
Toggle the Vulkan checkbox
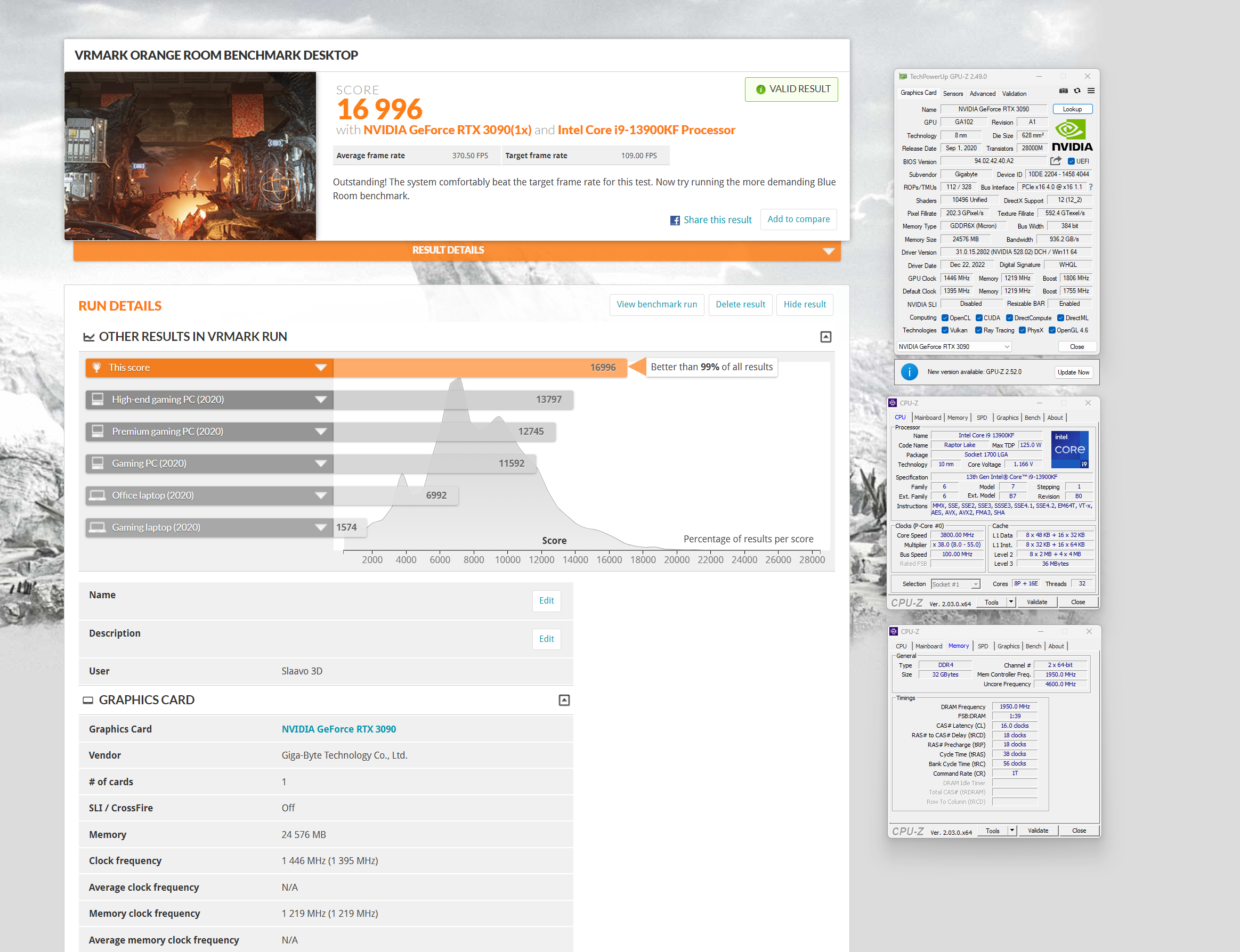coord(945,330)
